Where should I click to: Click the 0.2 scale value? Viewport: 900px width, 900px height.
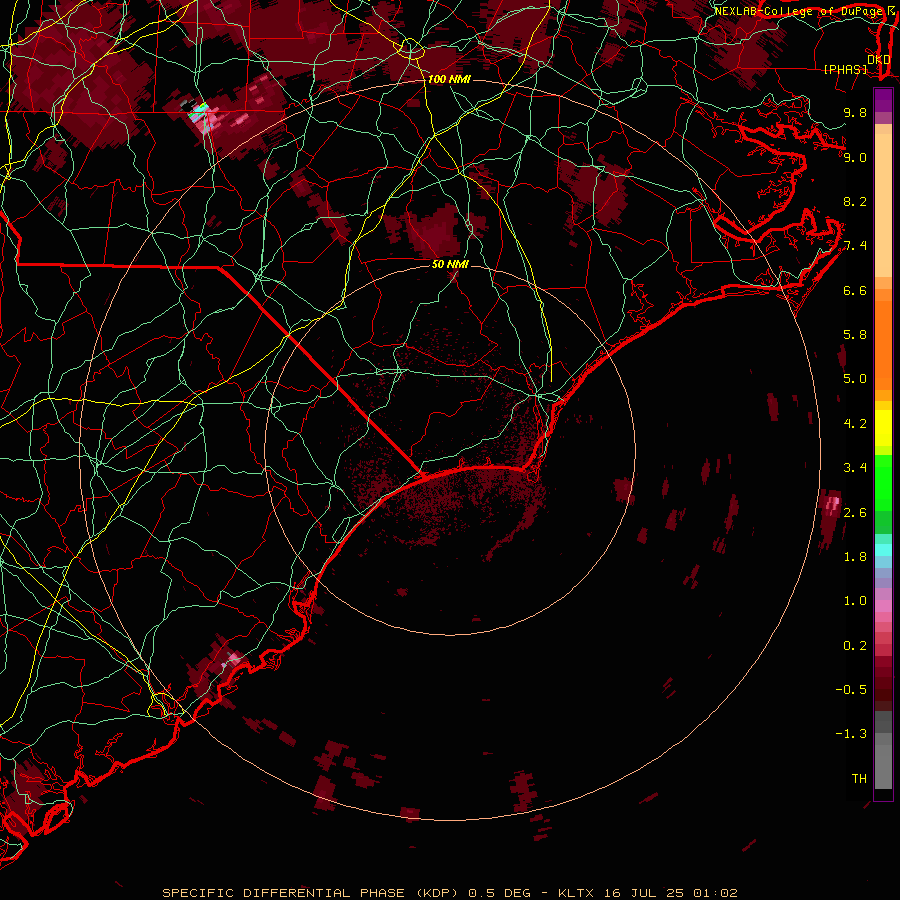tap(855, 646)
